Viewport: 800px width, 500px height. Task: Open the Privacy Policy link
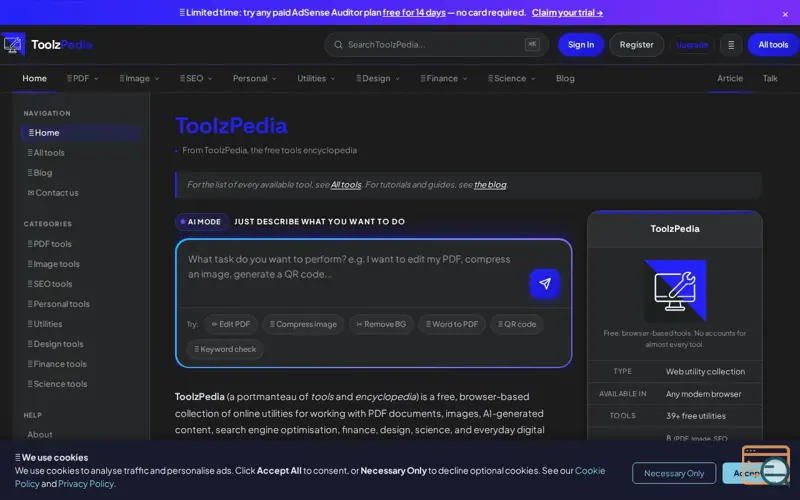(x=86, y=484)
